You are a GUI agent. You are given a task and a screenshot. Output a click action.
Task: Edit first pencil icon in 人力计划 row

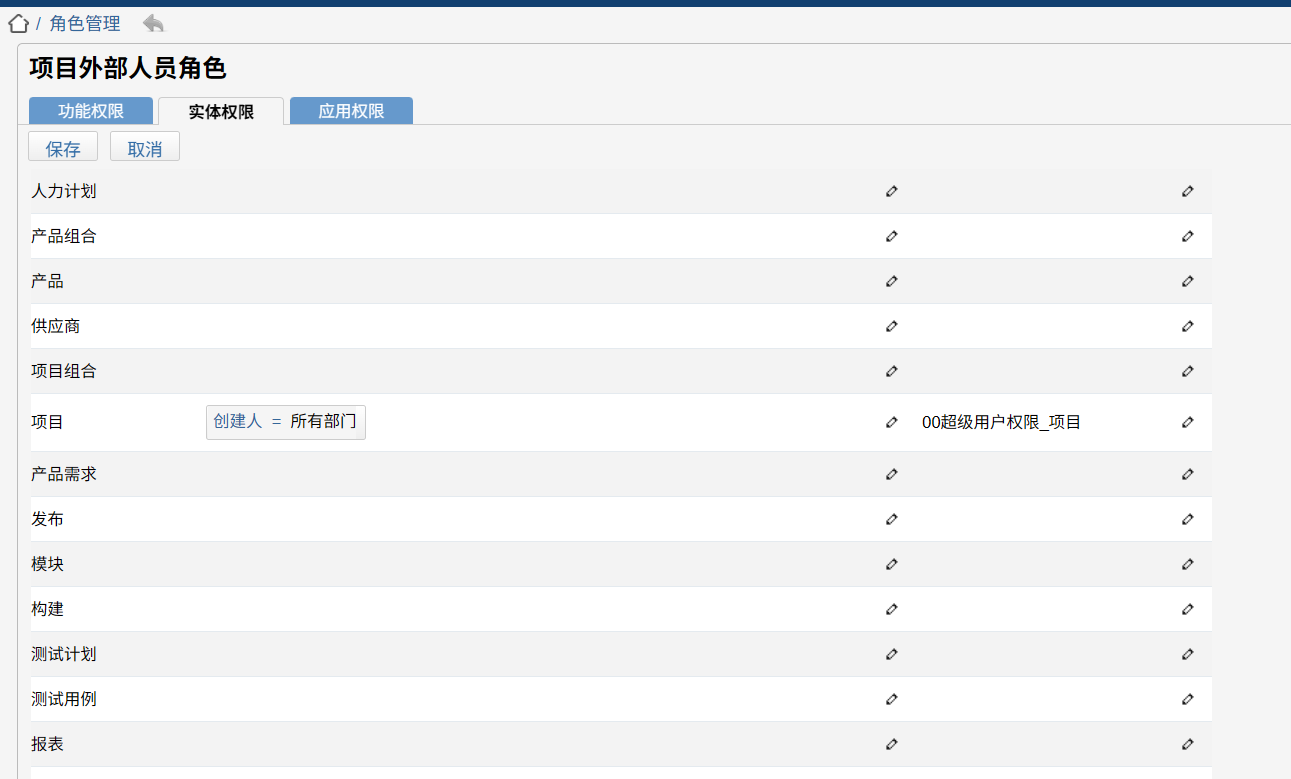(x=892, y=191)
